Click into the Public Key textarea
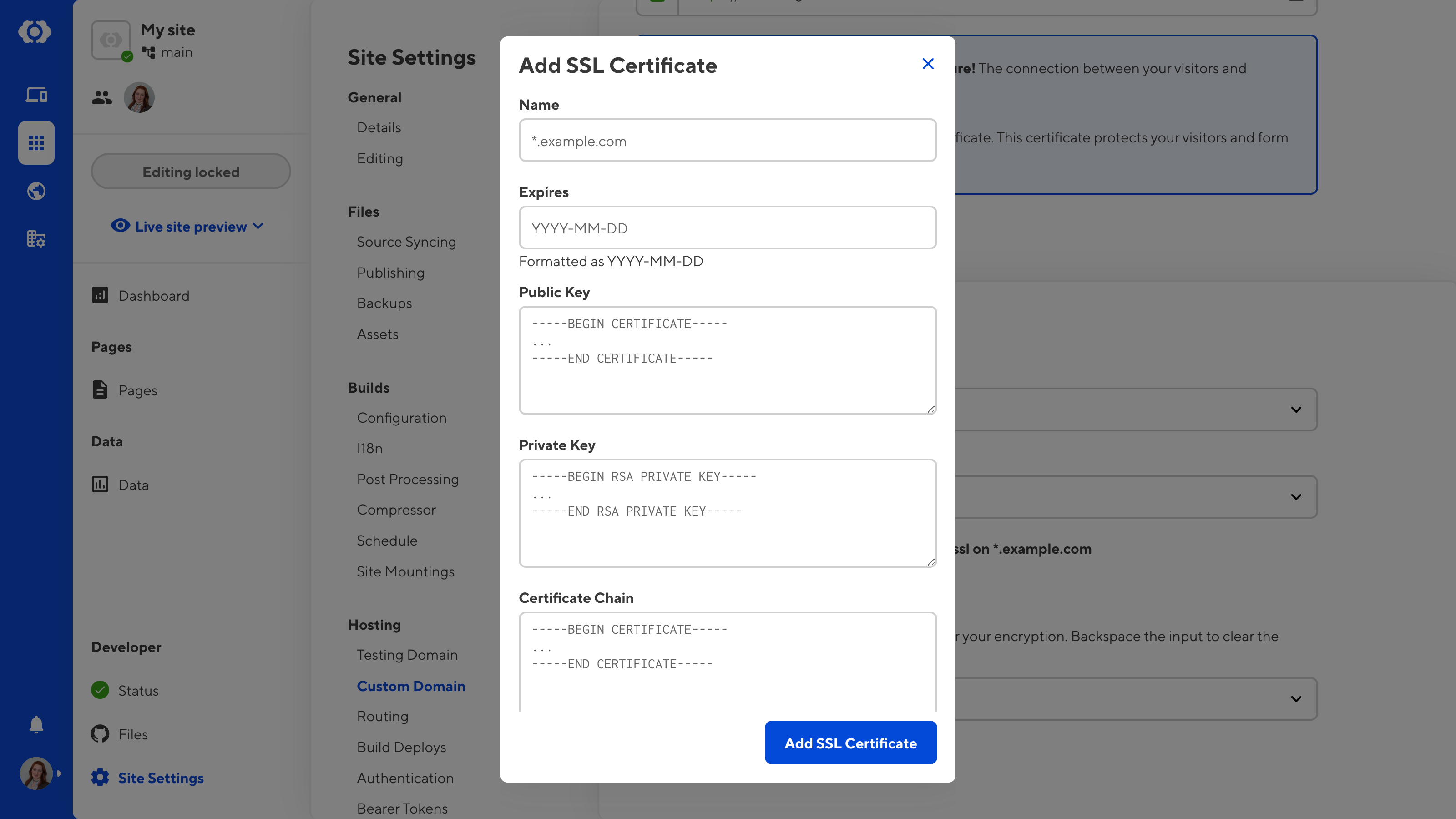 click(x=728, y=361)
